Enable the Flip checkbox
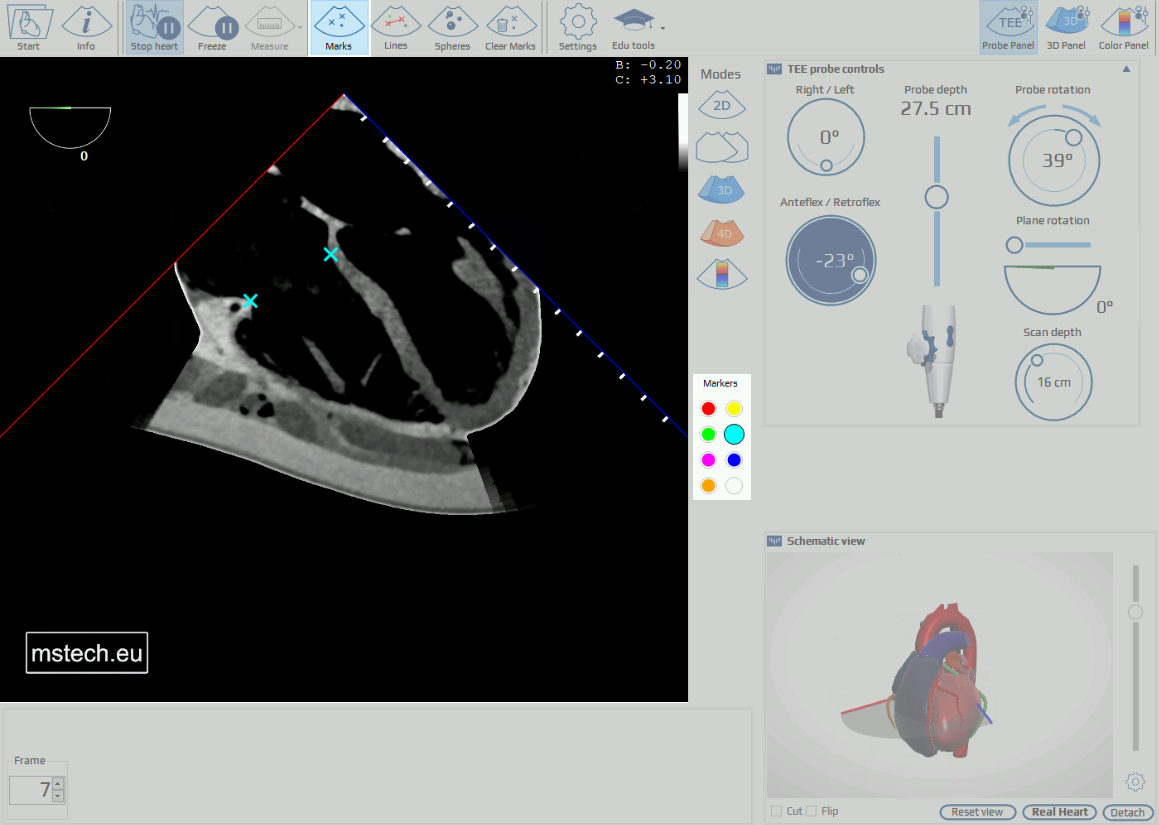1159x825 pixels. tap(812, 811)
